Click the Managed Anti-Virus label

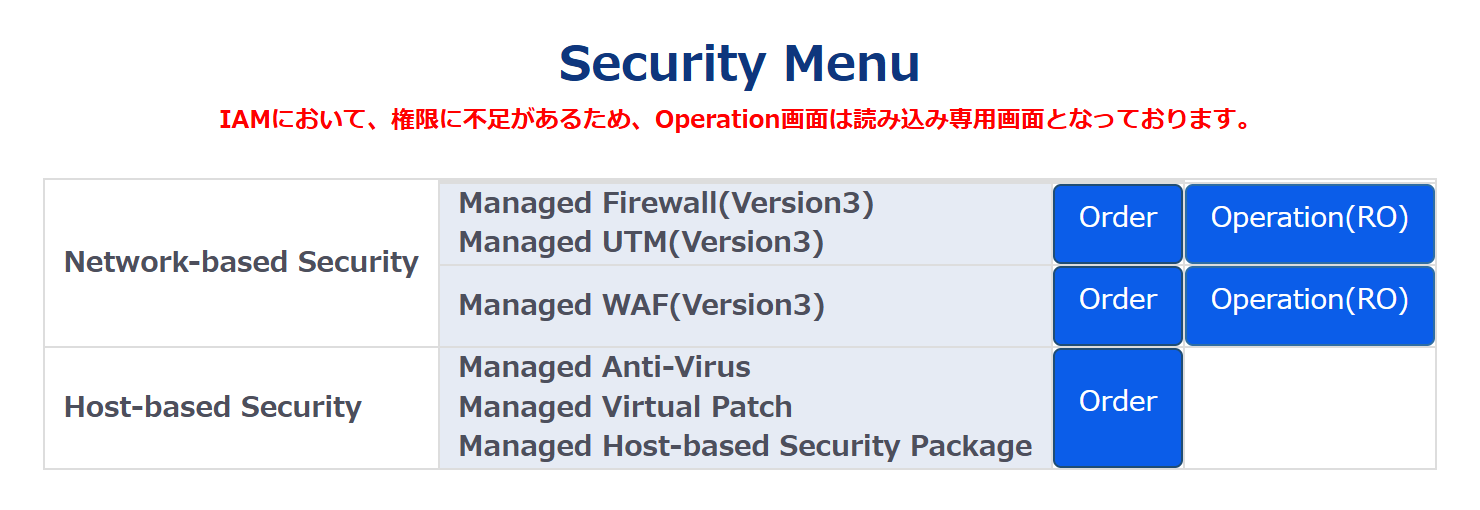tap(604, 368)
